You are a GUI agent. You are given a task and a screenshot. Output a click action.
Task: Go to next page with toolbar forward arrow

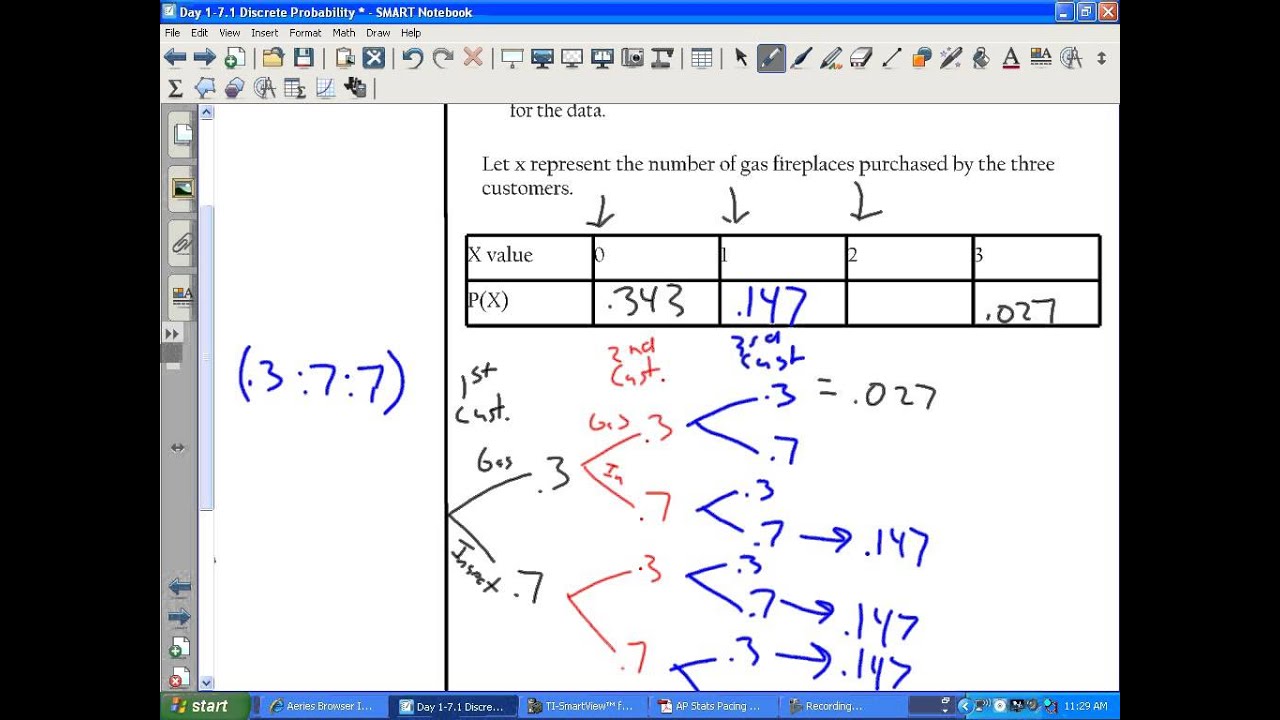205,58
